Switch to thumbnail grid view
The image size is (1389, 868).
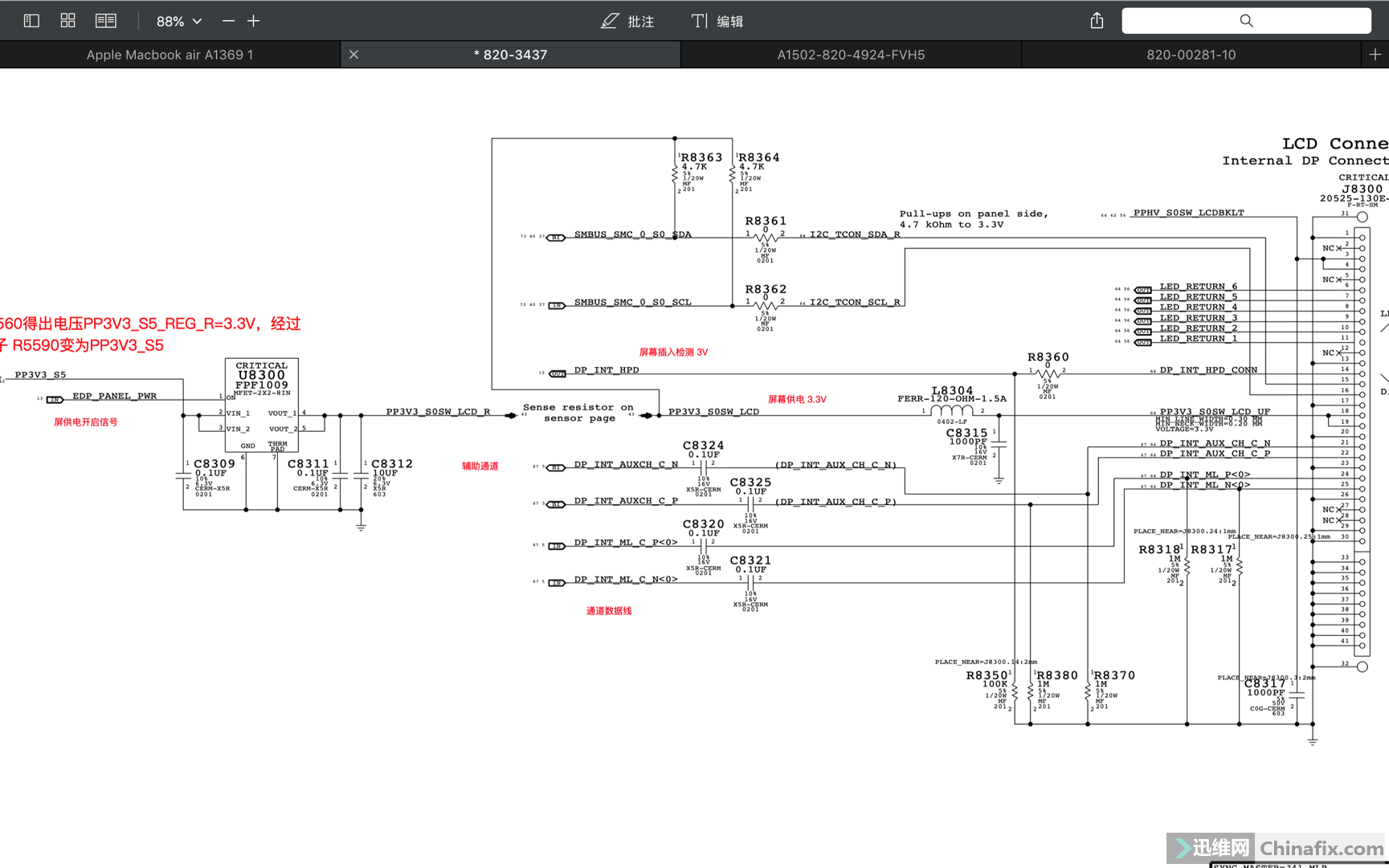tap(67, 21)
